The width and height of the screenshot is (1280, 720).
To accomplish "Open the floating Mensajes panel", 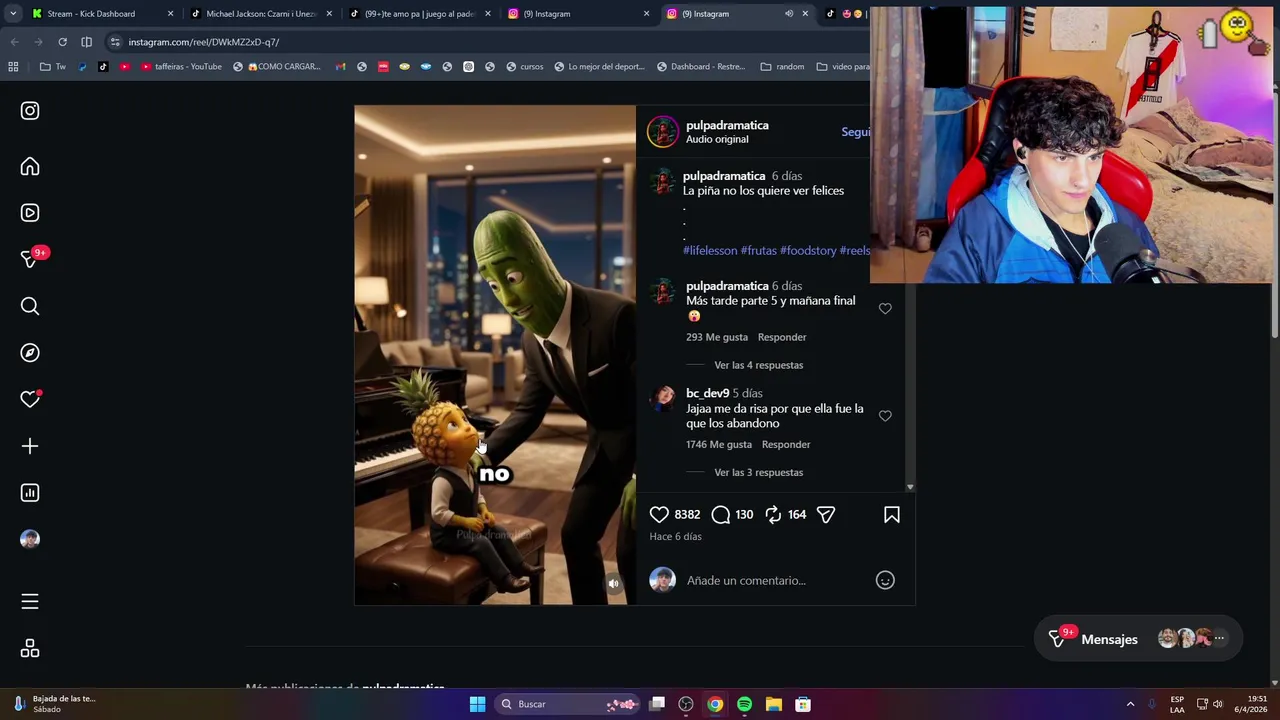I will pos(1138,639).
